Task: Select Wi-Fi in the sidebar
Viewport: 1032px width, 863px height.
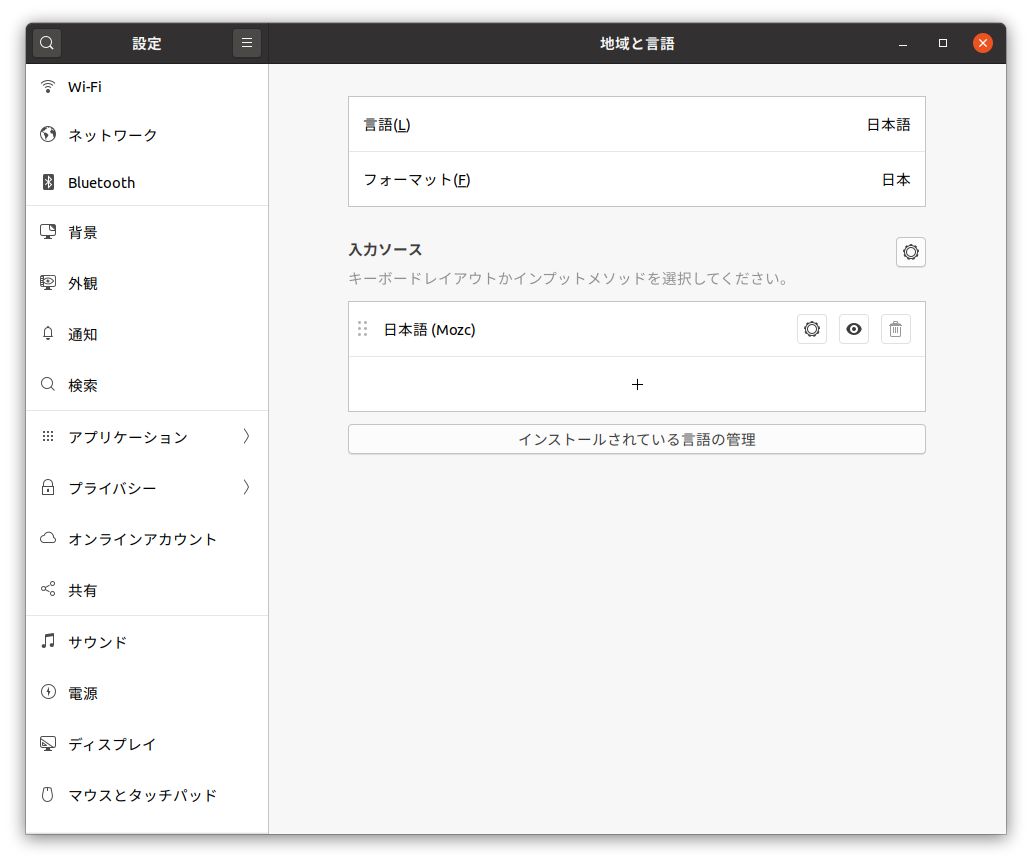Action: click(85, 87)
